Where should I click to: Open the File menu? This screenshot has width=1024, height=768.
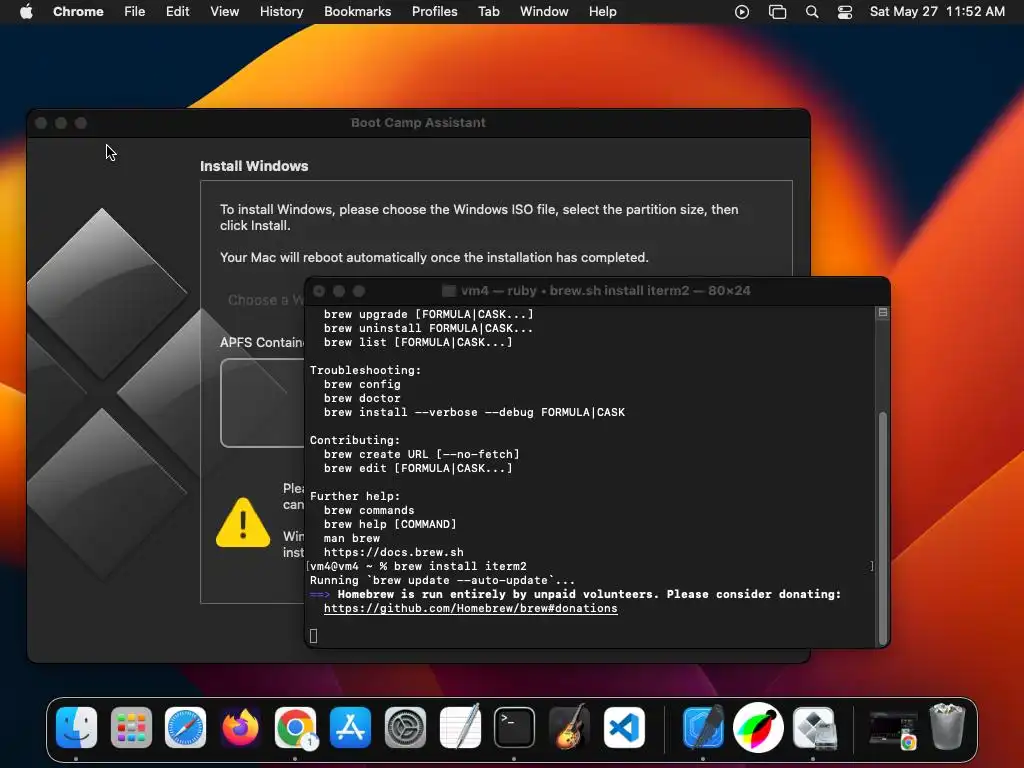click(135, 12)
